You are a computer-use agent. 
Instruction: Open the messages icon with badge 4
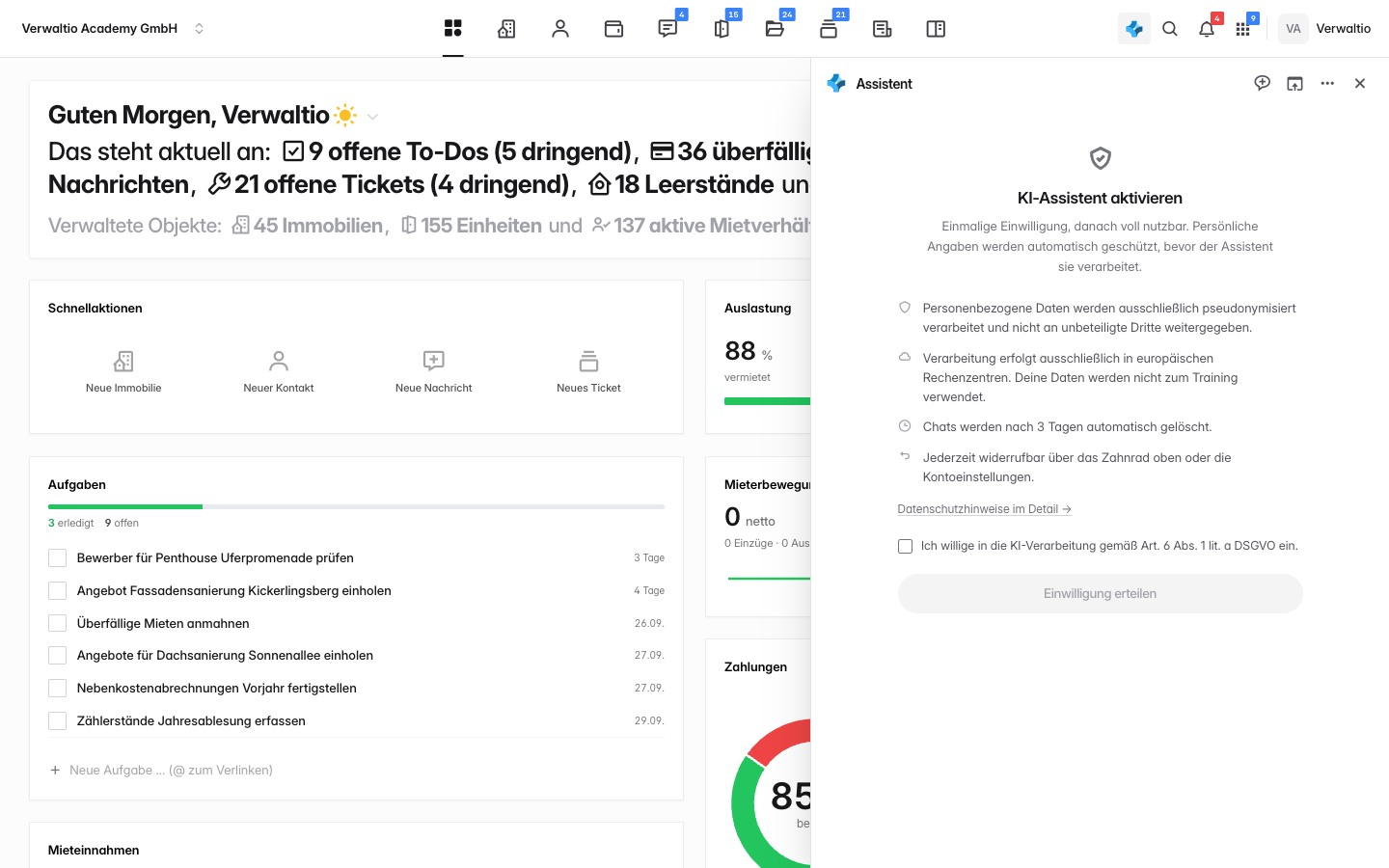667,29
